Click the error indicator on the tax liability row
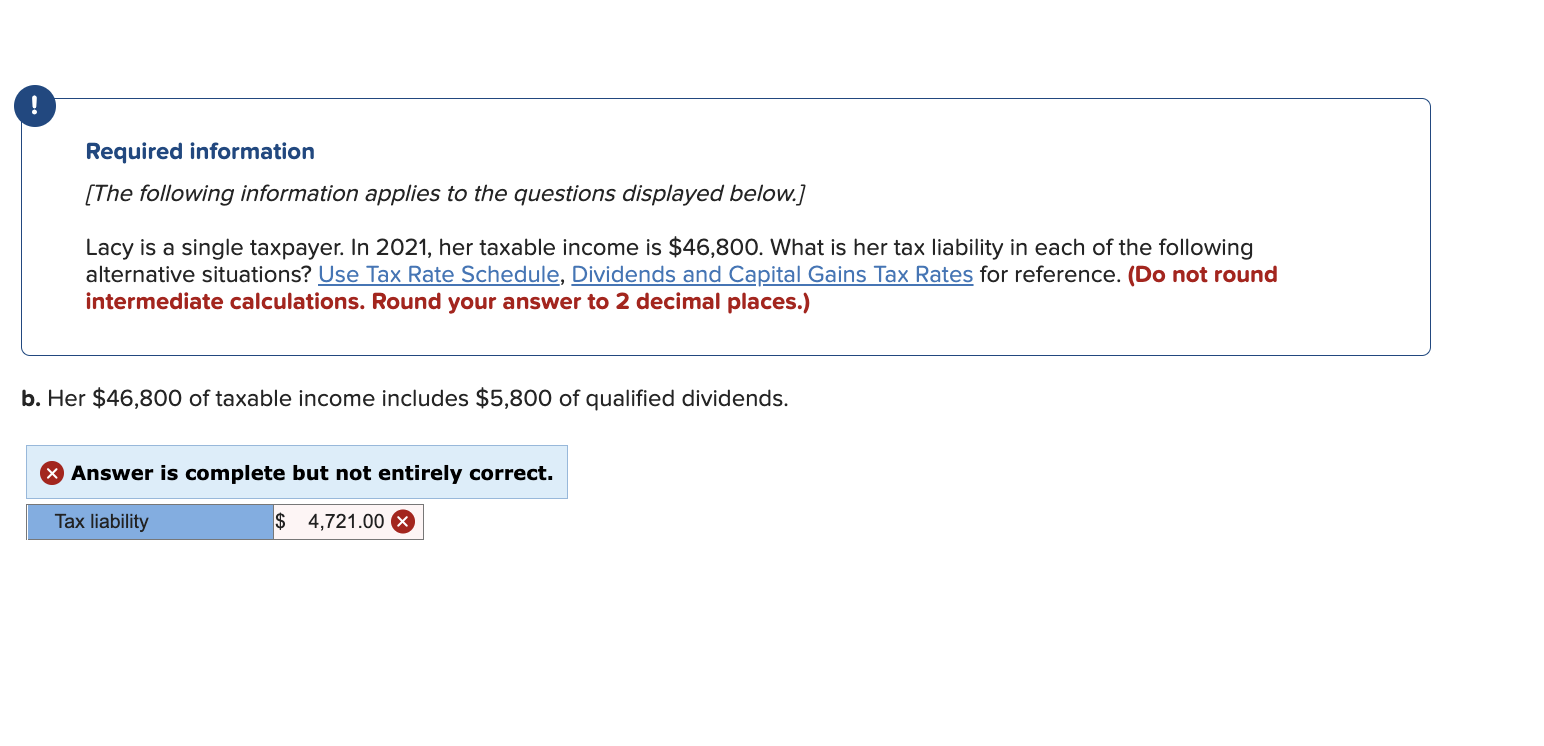The width and height of the screenshot is (1544, 746). (x=404, y=521)
